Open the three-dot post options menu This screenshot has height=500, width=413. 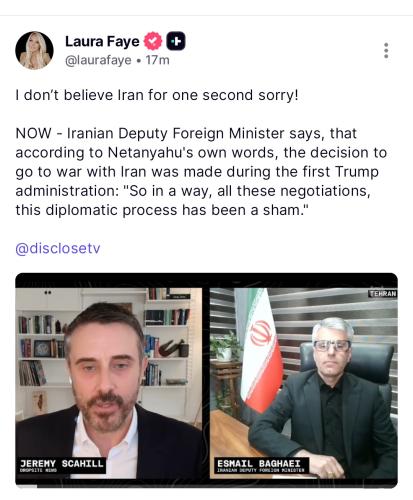coord(386,50)
